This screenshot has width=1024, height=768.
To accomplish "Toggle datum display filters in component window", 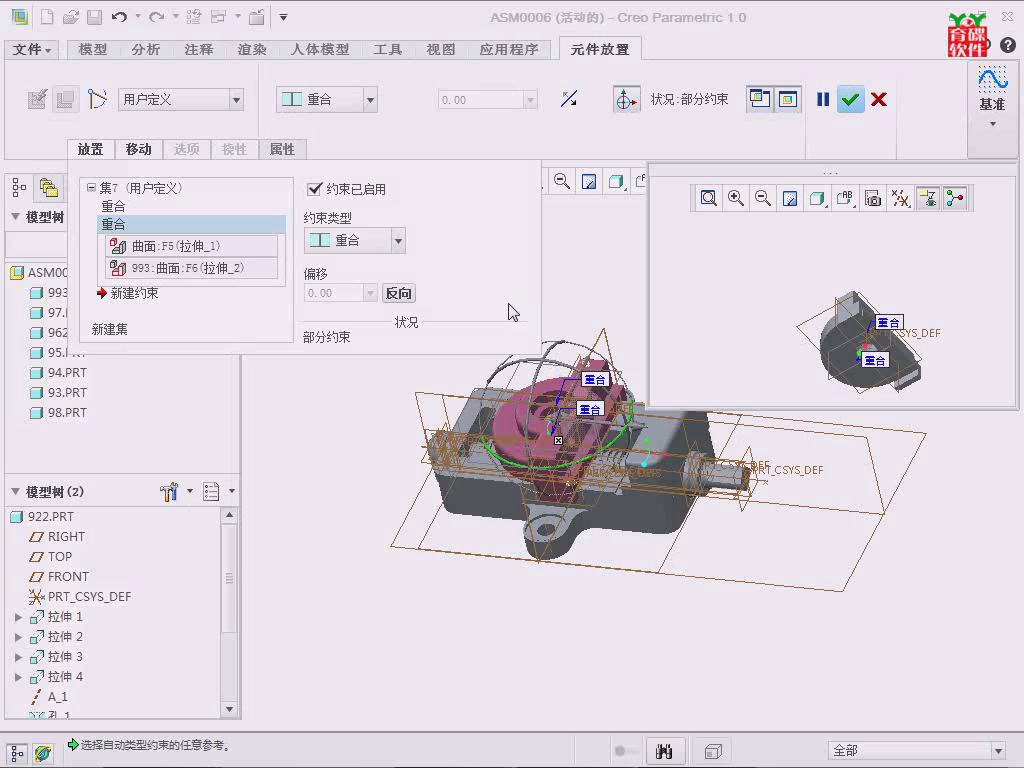I will point(901,198).
